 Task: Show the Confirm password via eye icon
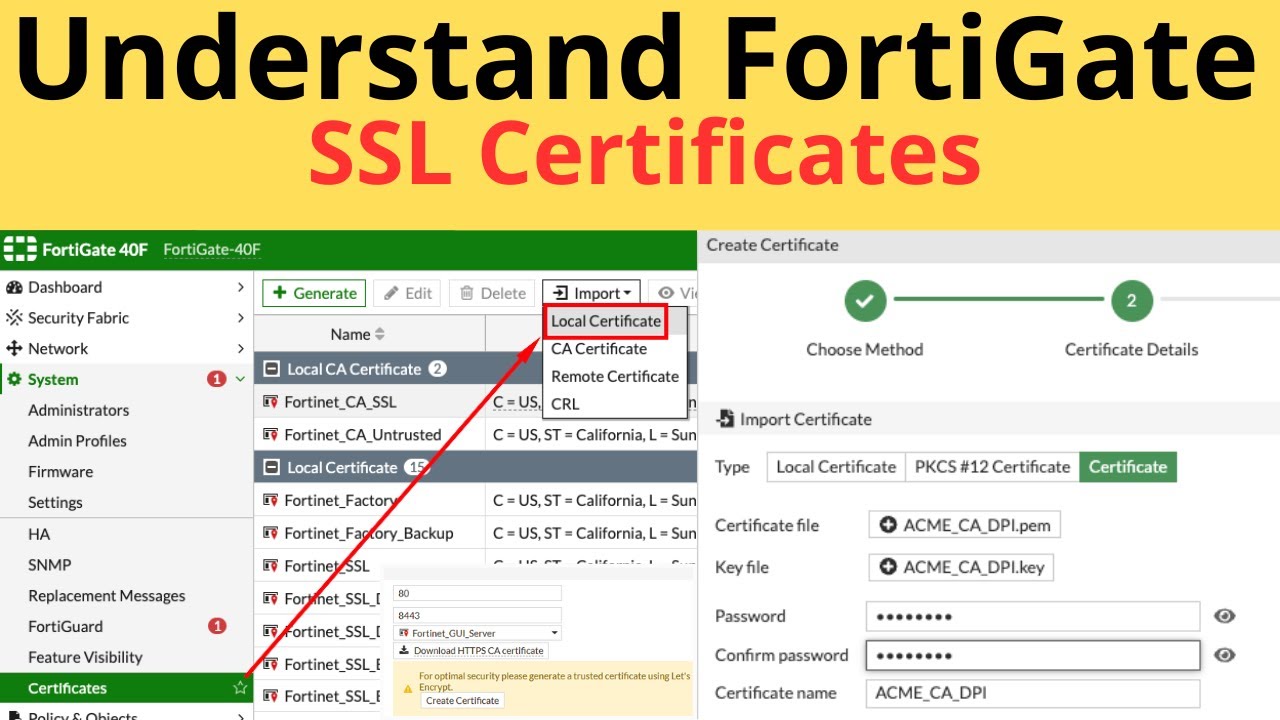[1224, 655]
